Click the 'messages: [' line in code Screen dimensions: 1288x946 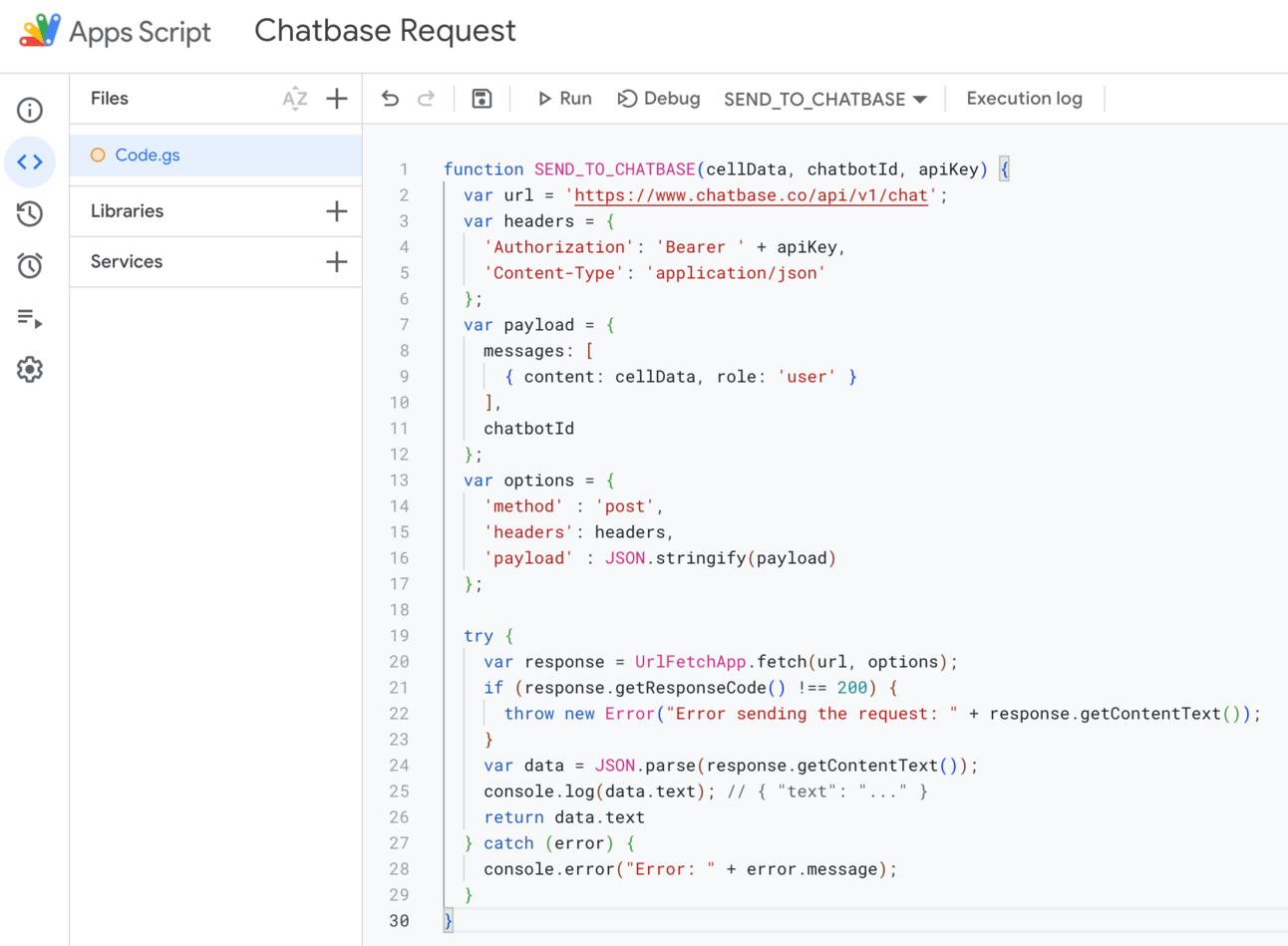538,351
